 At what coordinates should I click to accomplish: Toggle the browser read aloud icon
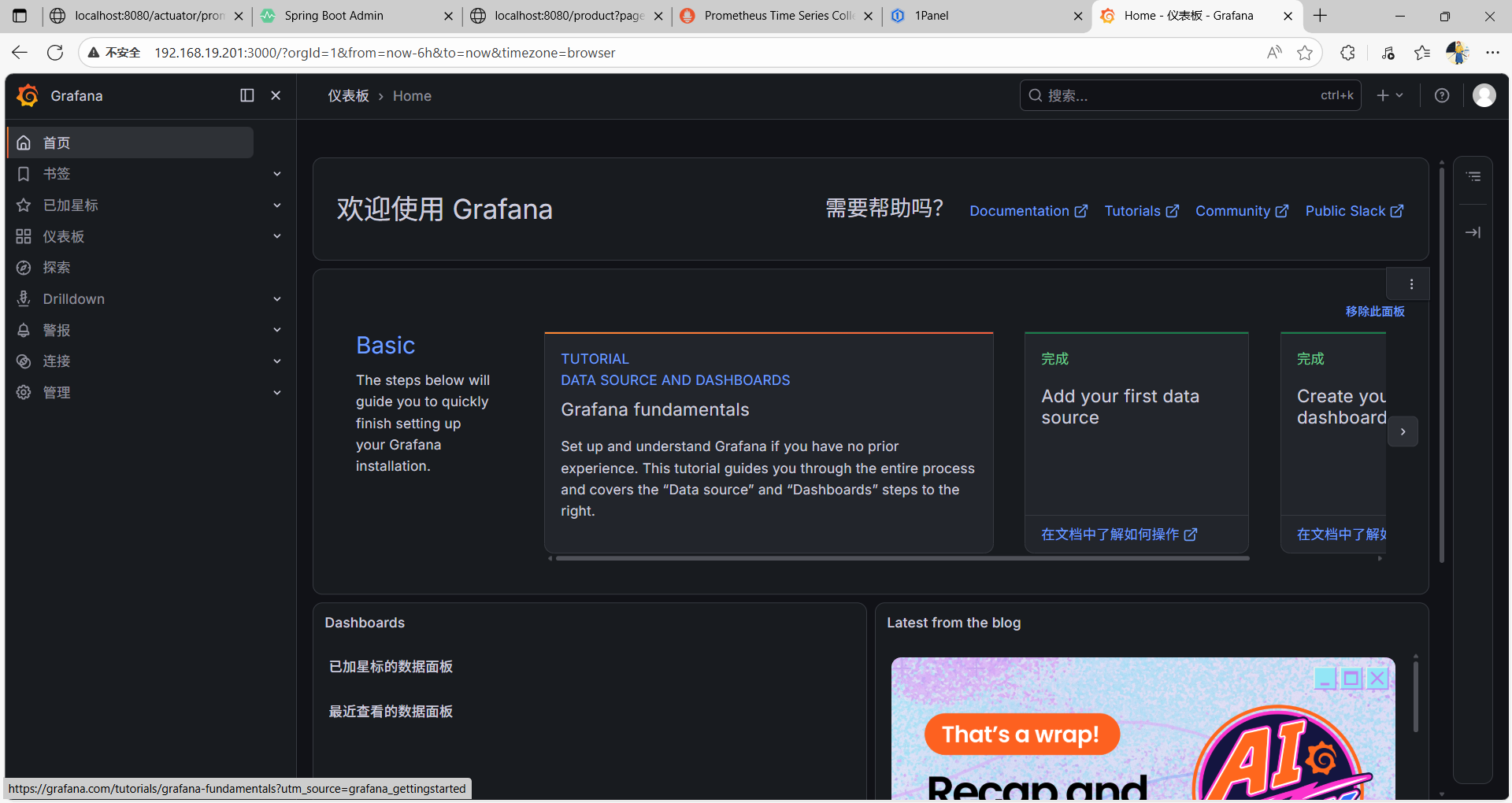(1274, 53)
